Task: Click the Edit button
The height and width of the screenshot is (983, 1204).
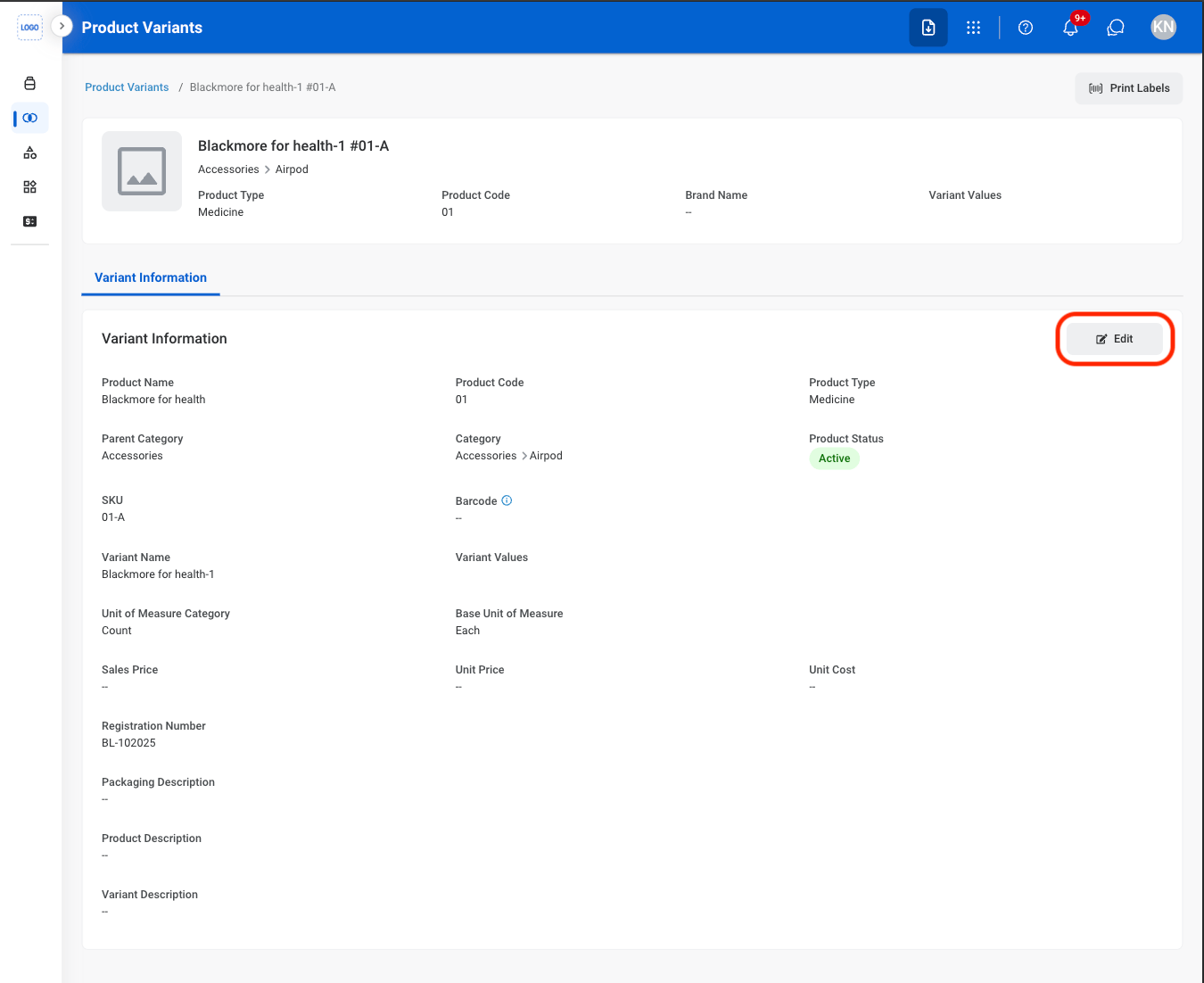Action: [1115, 339]
